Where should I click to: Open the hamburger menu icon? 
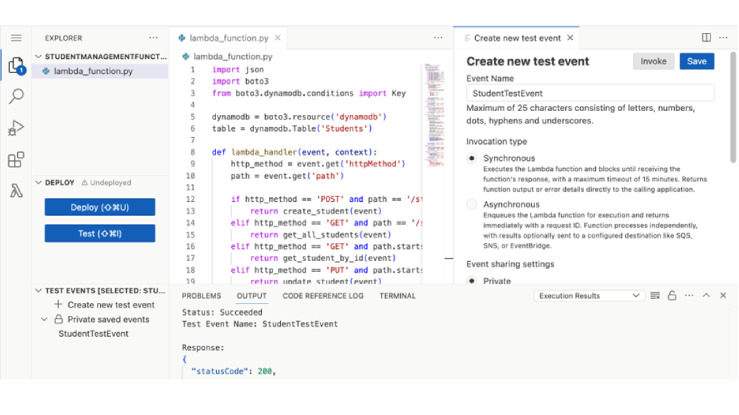tap(16, 38)
